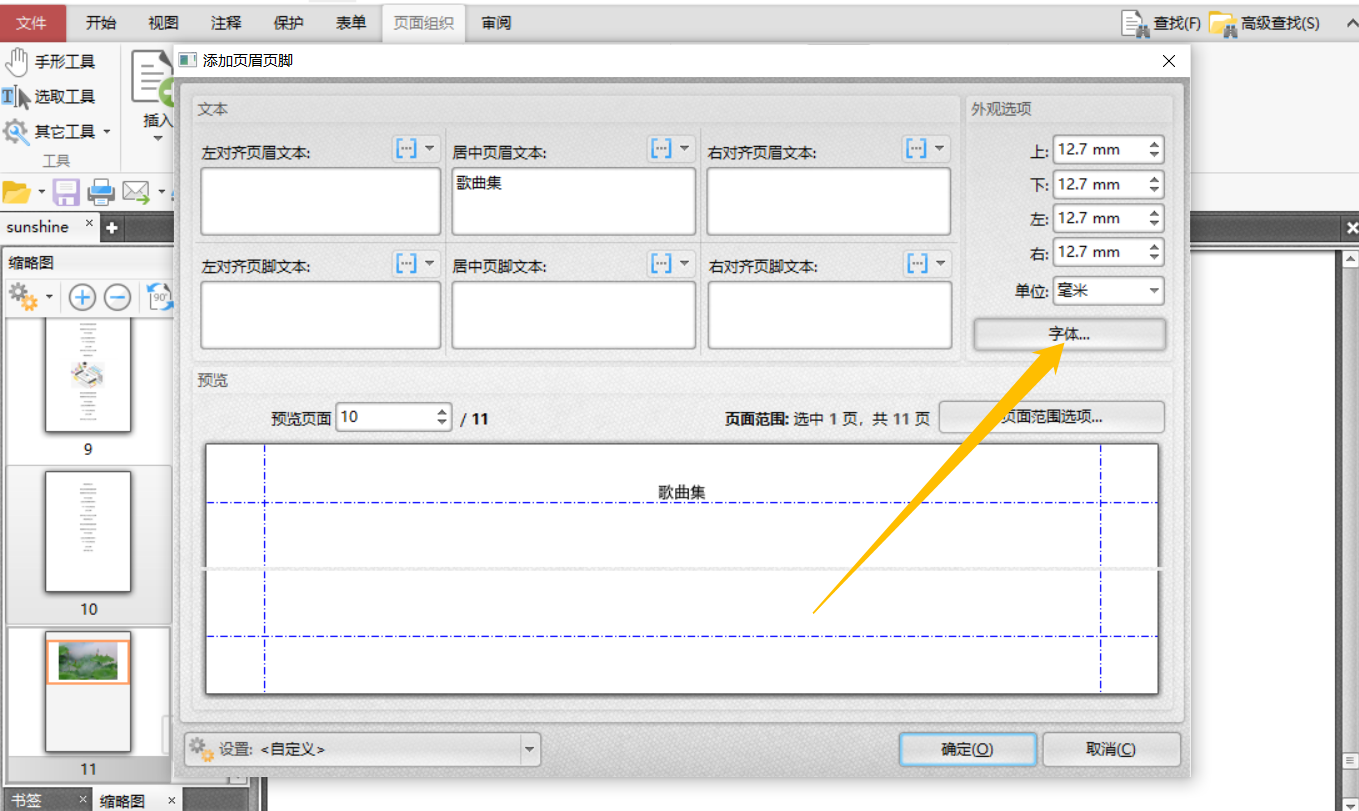Click Page Range Options (页面范围选项) button
The image size is (1359, 811).
pyautogui.click(x=1052, y=417)
